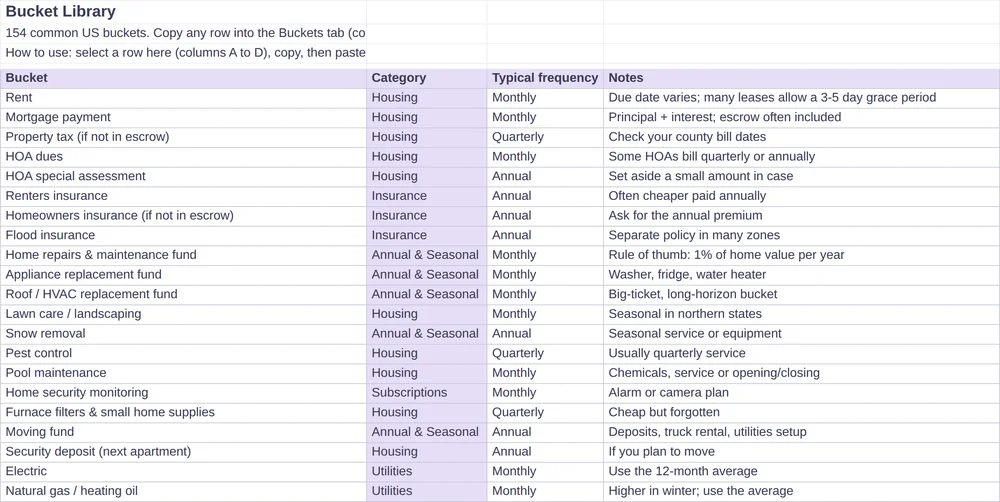
Task: Select 'Home repairs & maintenance fund' cell
Action: (183, 255)
